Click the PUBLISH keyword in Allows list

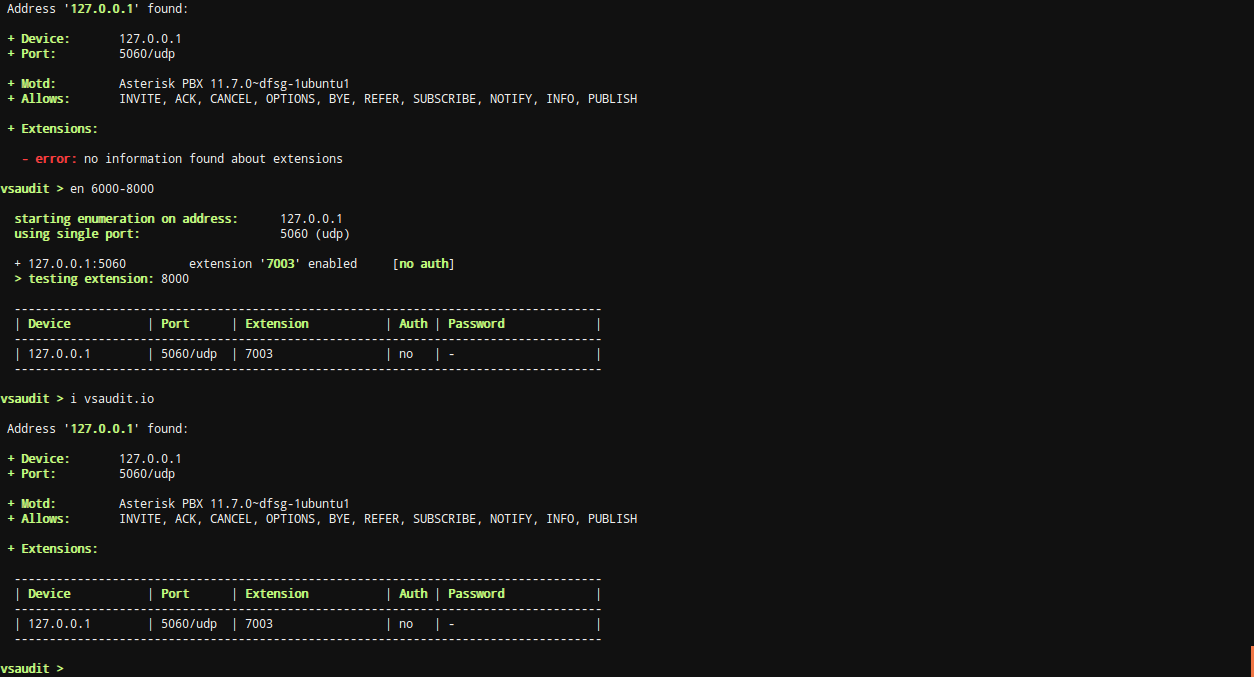tap(612, 98)
